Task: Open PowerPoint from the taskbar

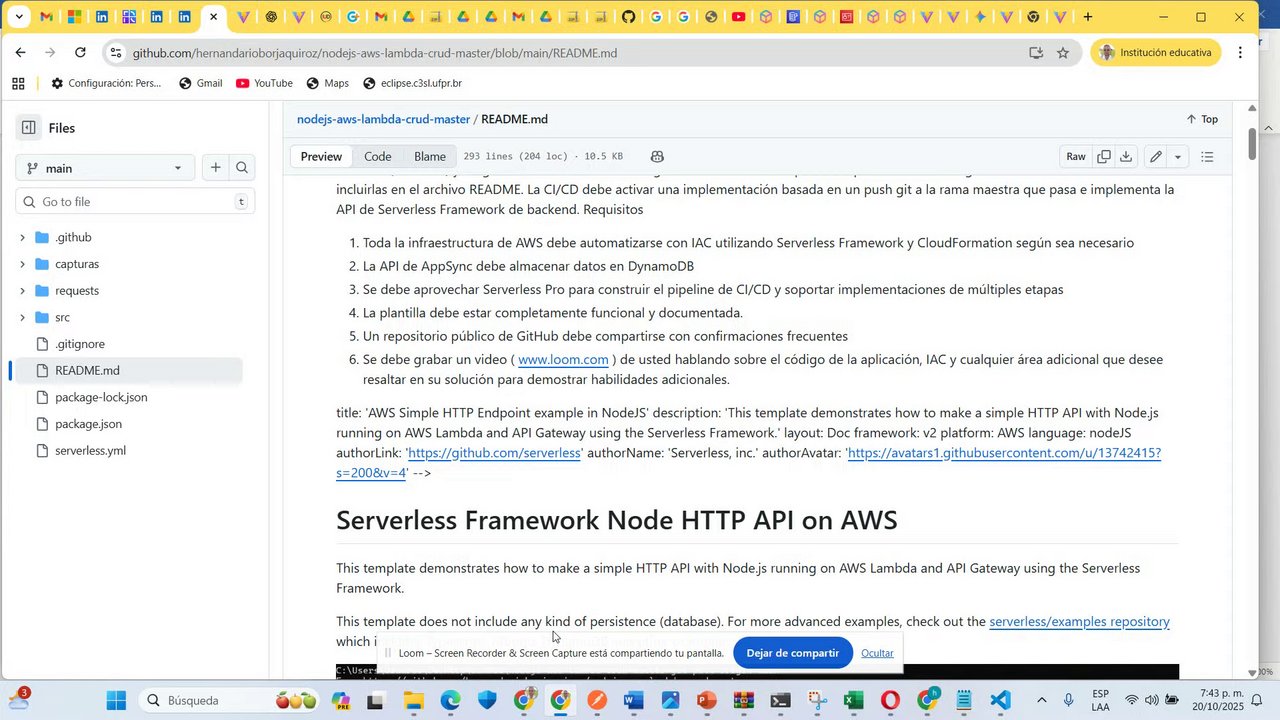Action: [707, 701]
